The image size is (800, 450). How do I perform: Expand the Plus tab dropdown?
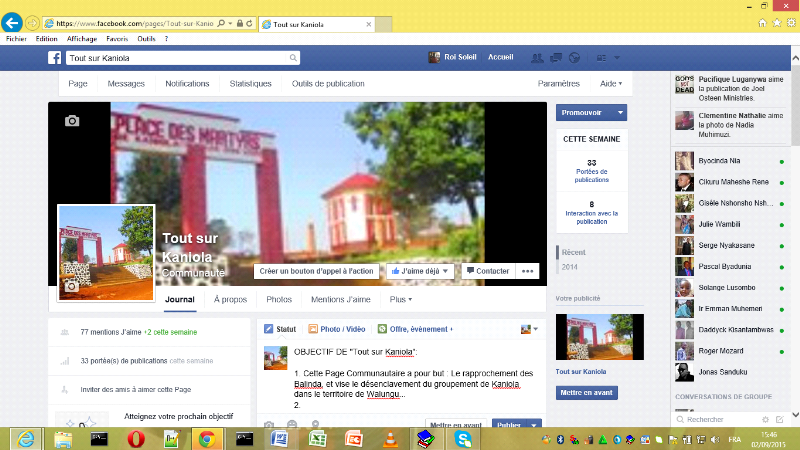401,299
